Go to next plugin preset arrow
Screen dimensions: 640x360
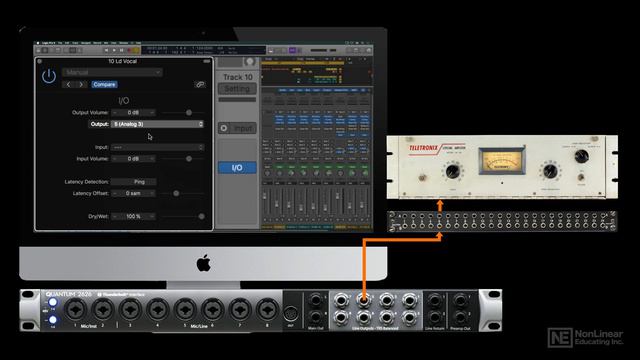click(x=81, y=84)
